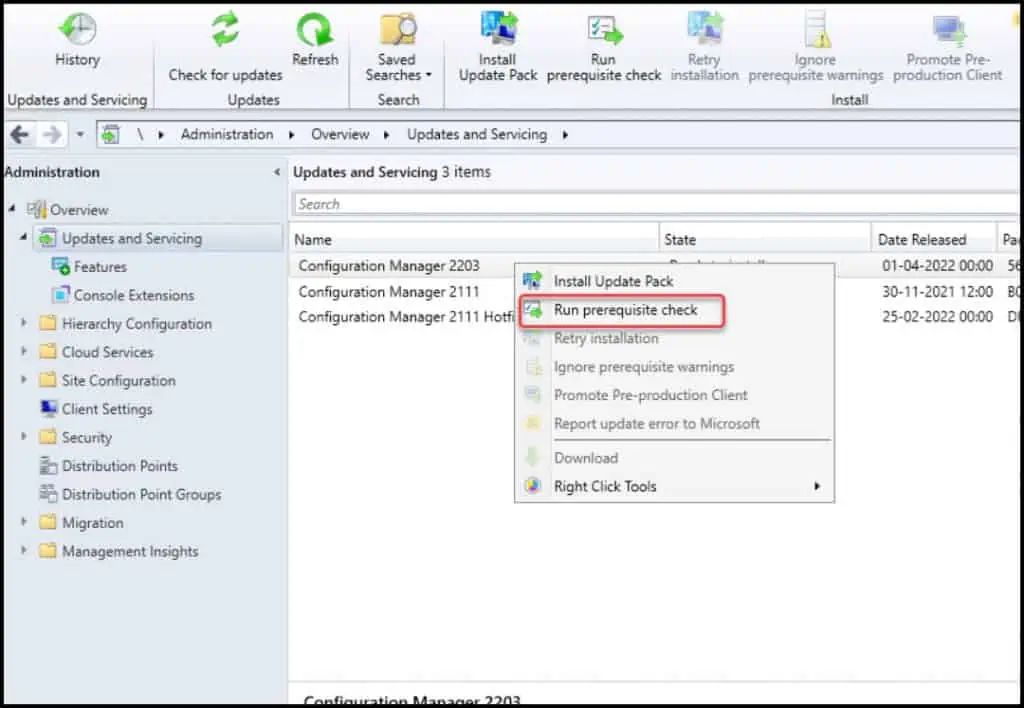Sort by the Name column header
The image size is (1024, 708).
click(475, 240)
